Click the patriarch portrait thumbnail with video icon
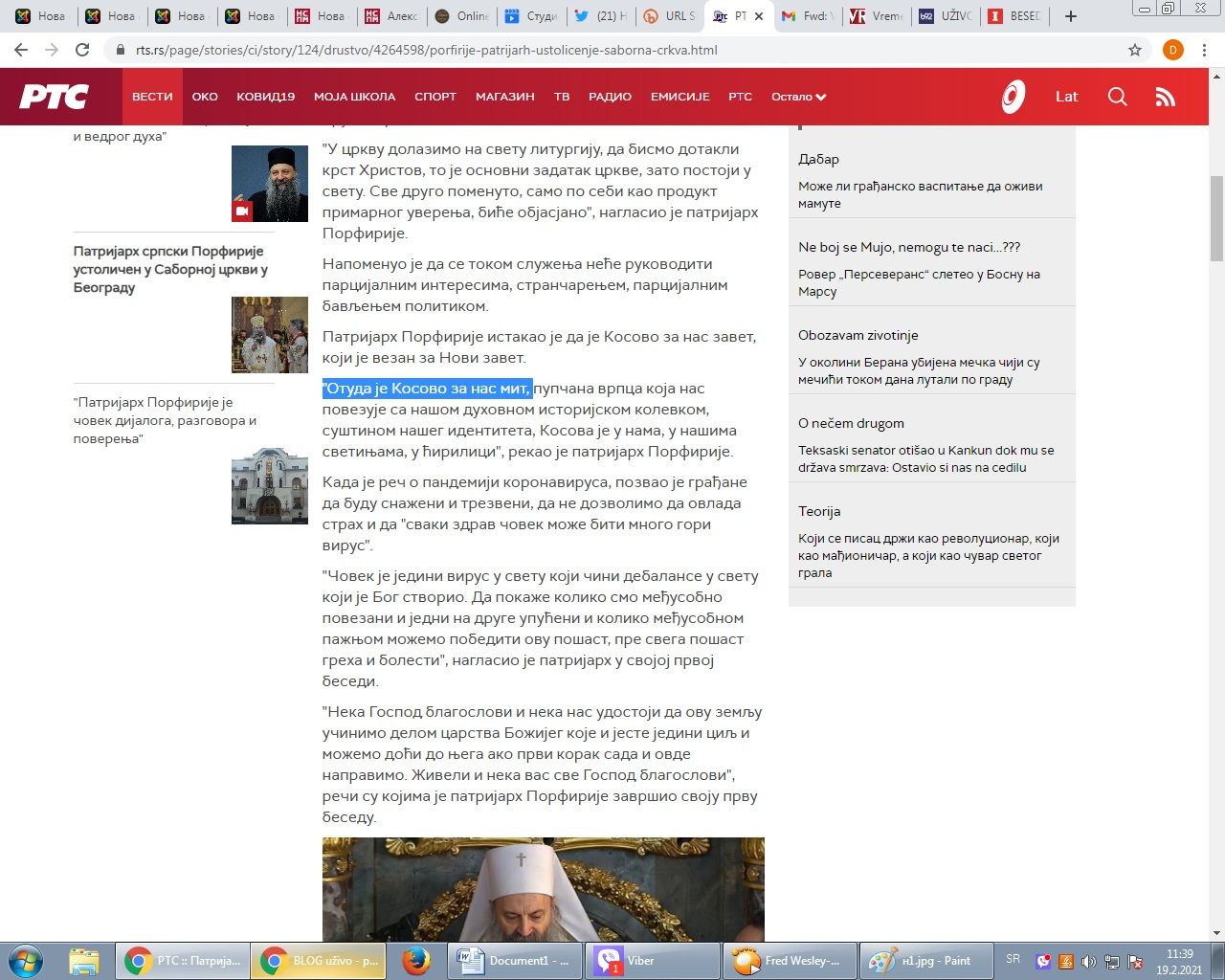This screenshot has width=1225, height=980. pyautogui.click(x=270, y=184)
